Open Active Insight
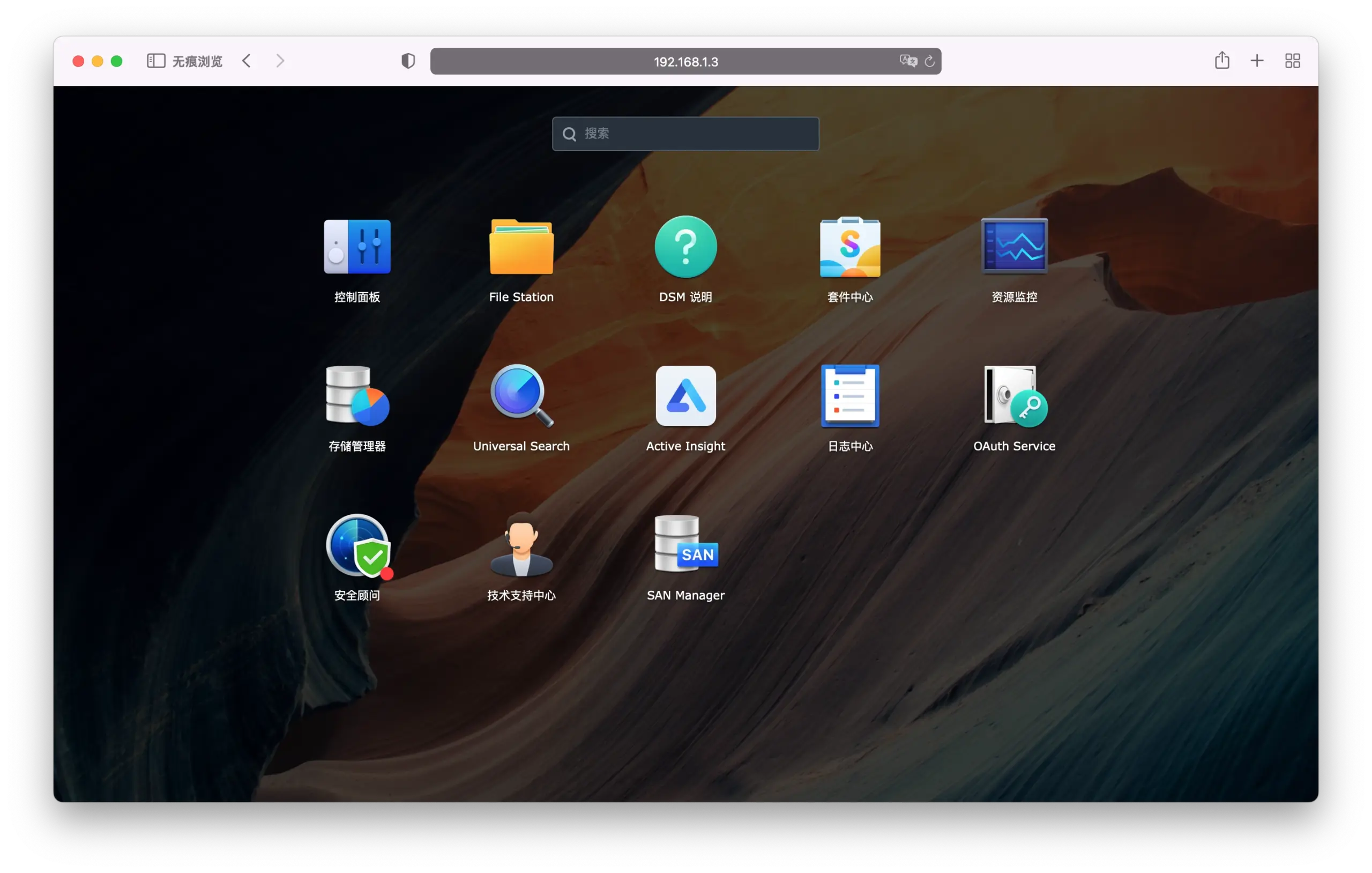The width and height of the screenshot is (1372, 873). (x=685, y=396)
